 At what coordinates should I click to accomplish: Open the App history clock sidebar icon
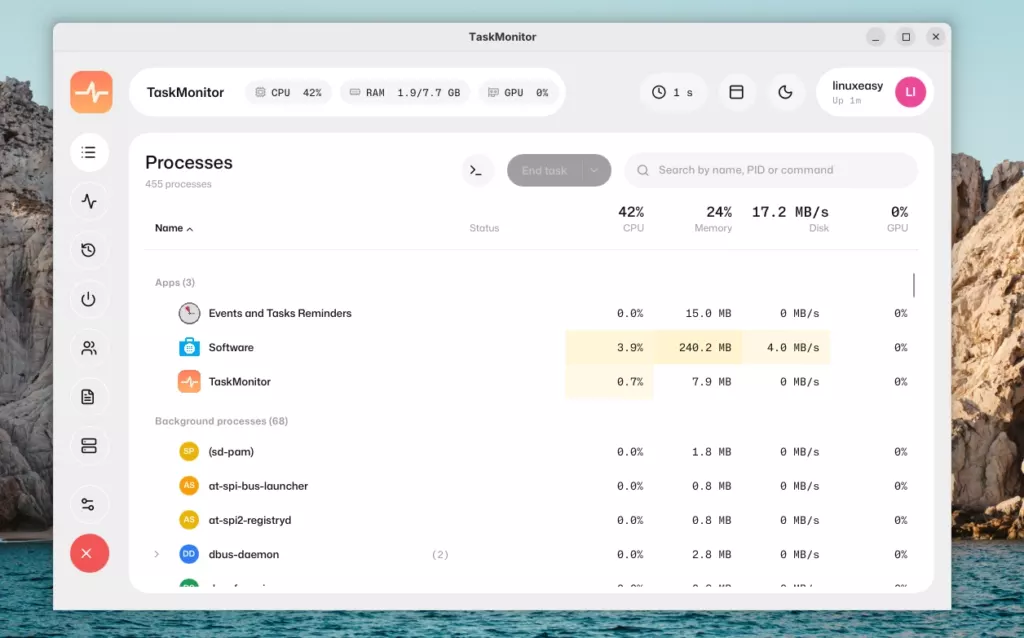pyautogui.click(x=89, y=250)
